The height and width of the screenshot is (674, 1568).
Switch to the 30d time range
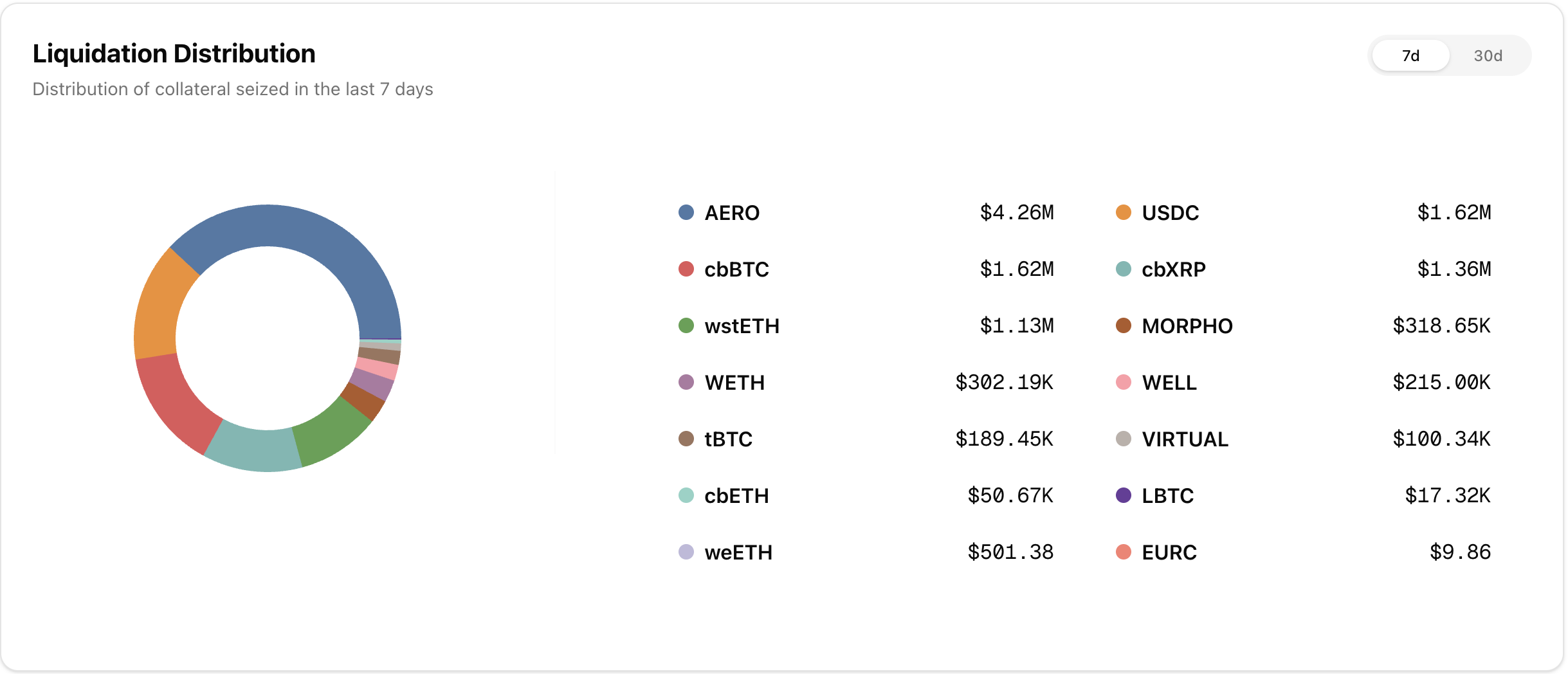pos(1488,56)
